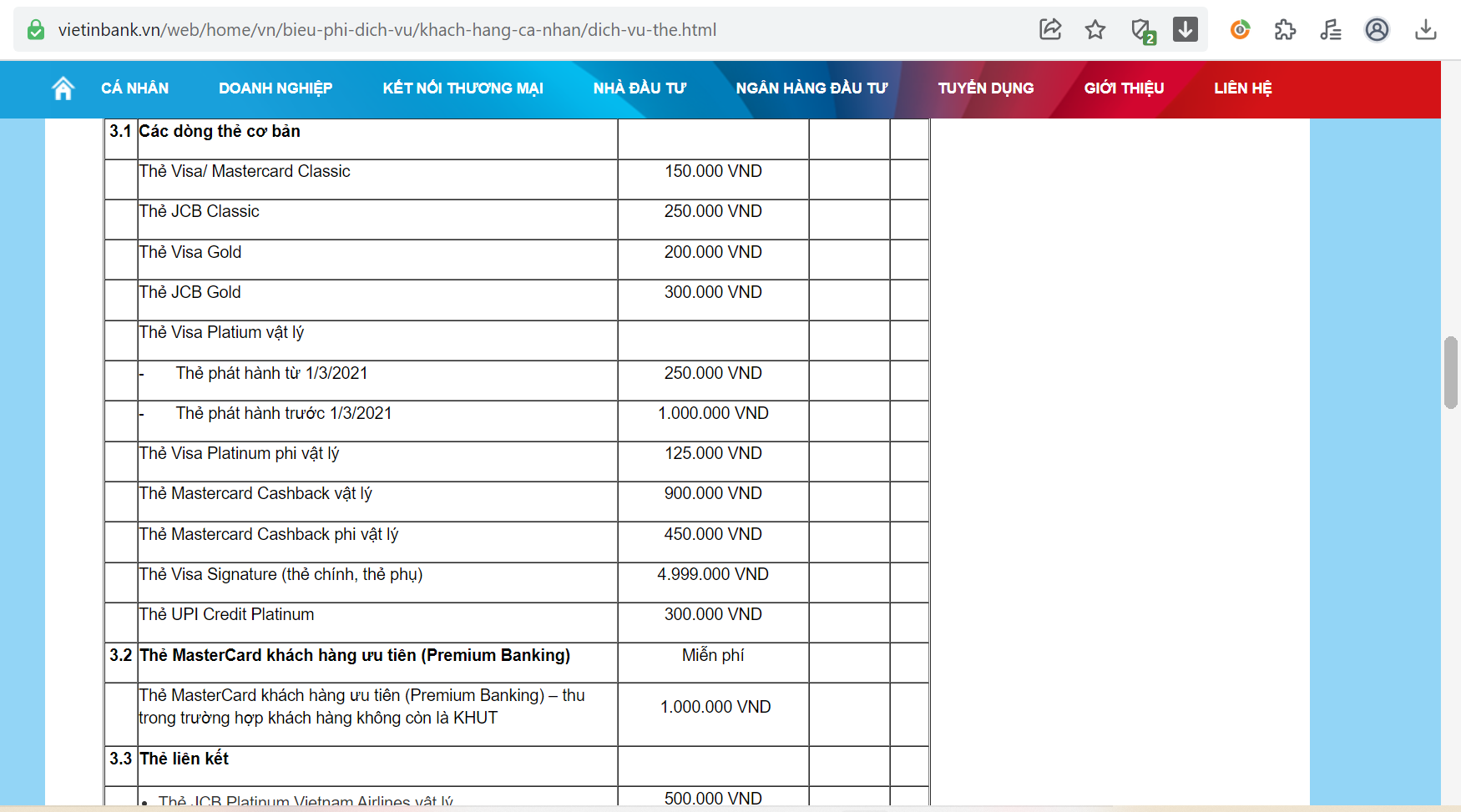Click 'Thẻ Visa Signature' row text

(x=281, y=574)
